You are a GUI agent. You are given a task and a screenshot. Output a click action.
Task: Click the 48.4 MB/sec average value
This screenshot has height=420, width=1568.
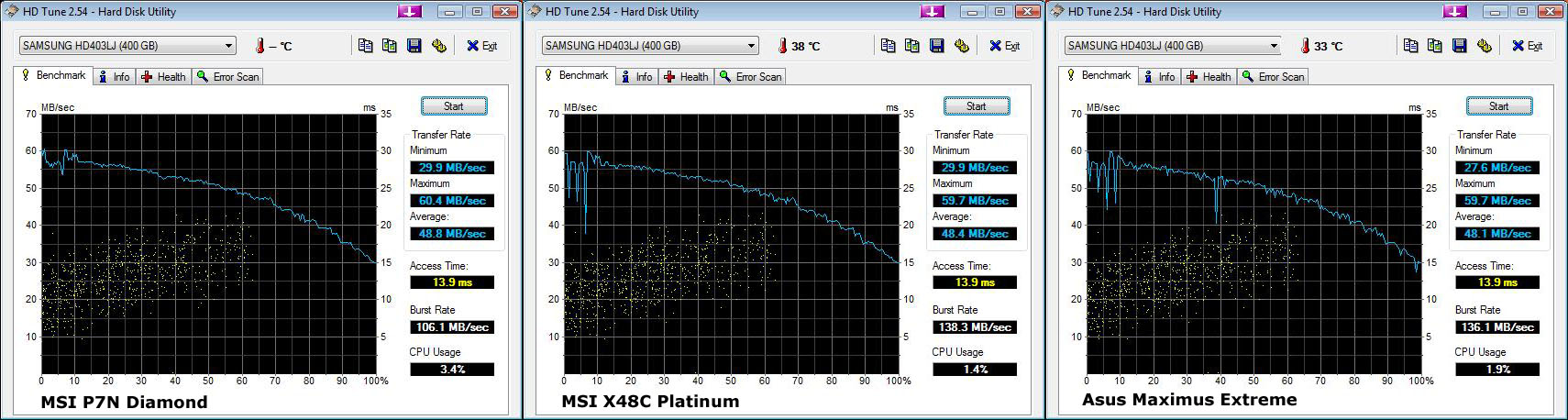pos(975,233)
